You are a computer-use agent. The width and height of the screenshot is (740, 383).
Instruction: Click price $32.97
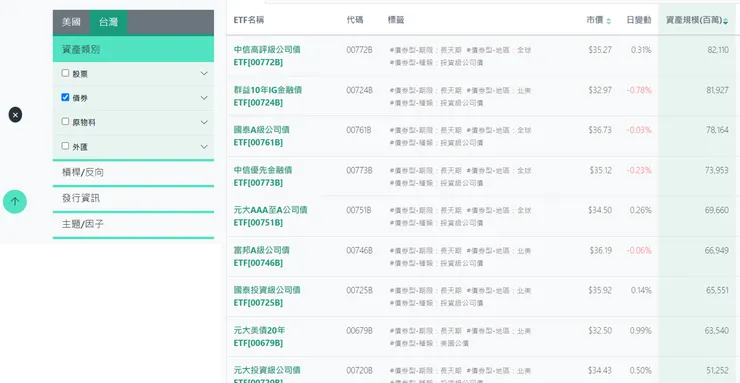click(600, 90)
